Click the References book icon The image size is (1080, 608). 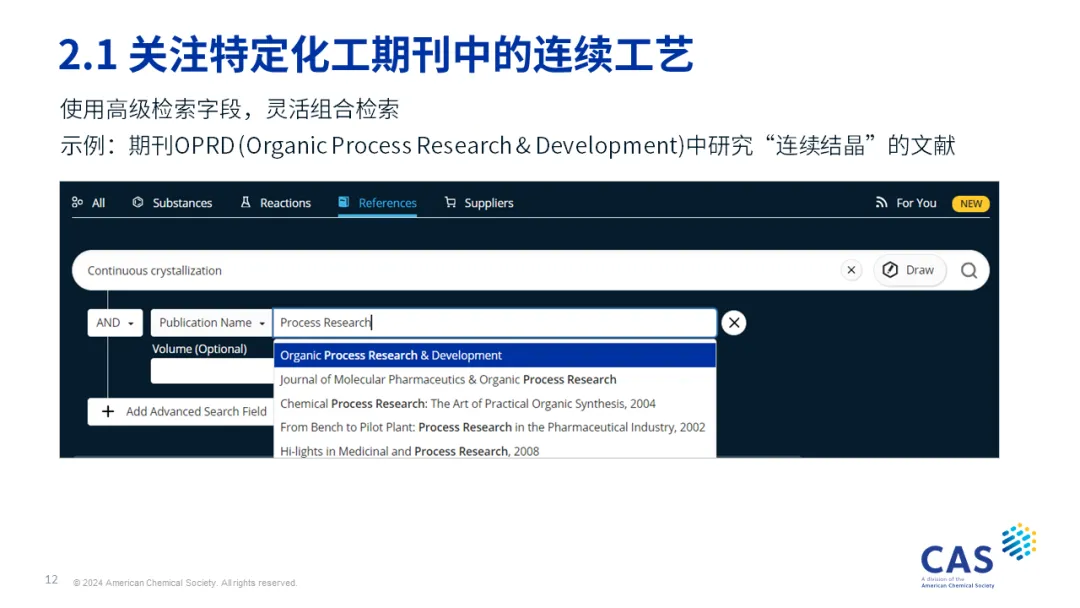[344, 202]
